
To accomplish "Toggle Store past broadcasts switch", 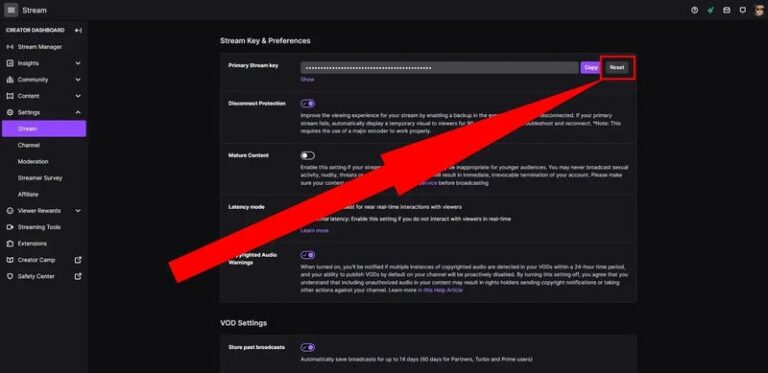I will click(x=308, y=348).
